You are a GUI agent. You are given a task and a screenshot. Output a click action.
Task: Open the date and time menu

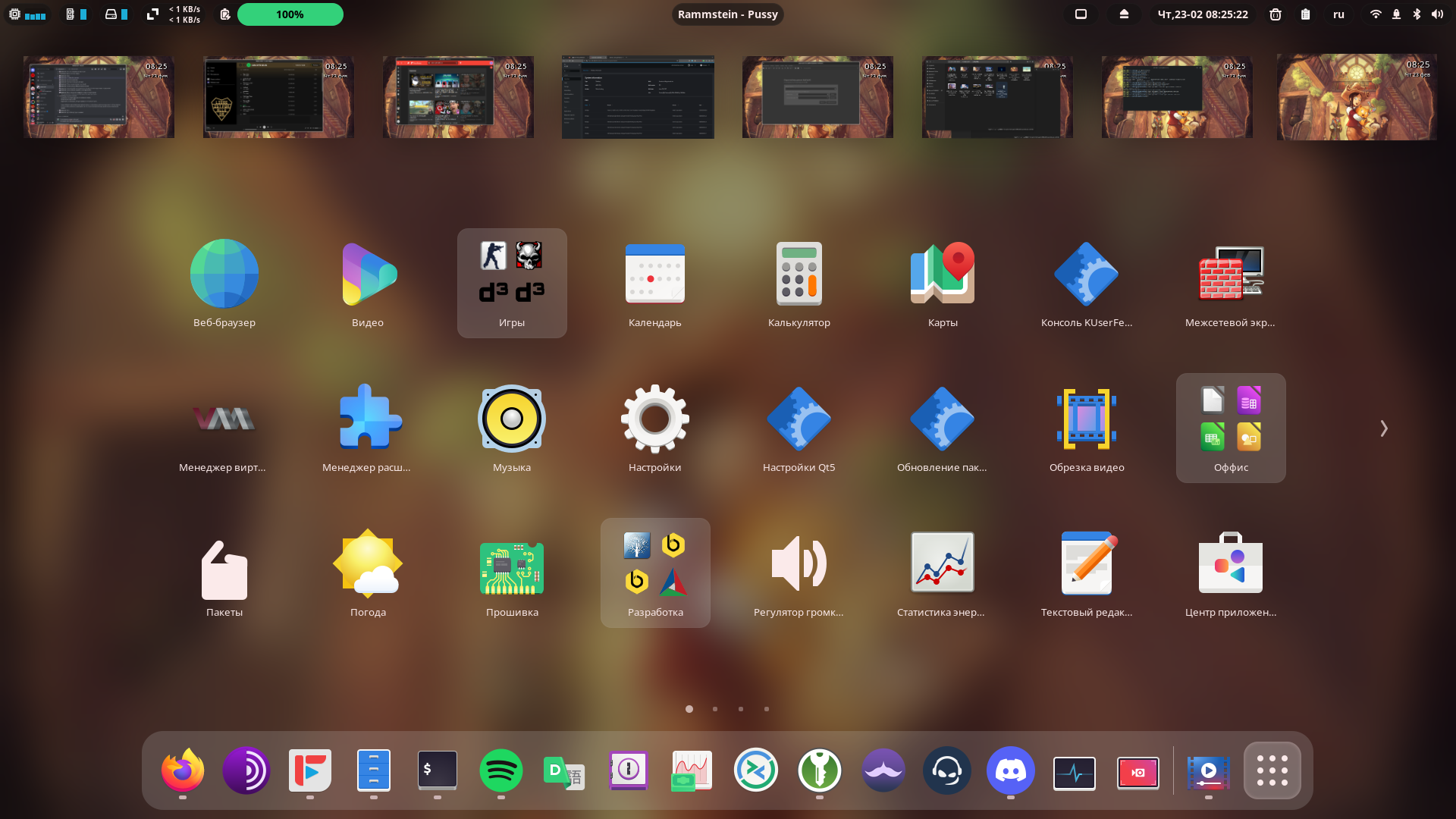click(1203, 14)
